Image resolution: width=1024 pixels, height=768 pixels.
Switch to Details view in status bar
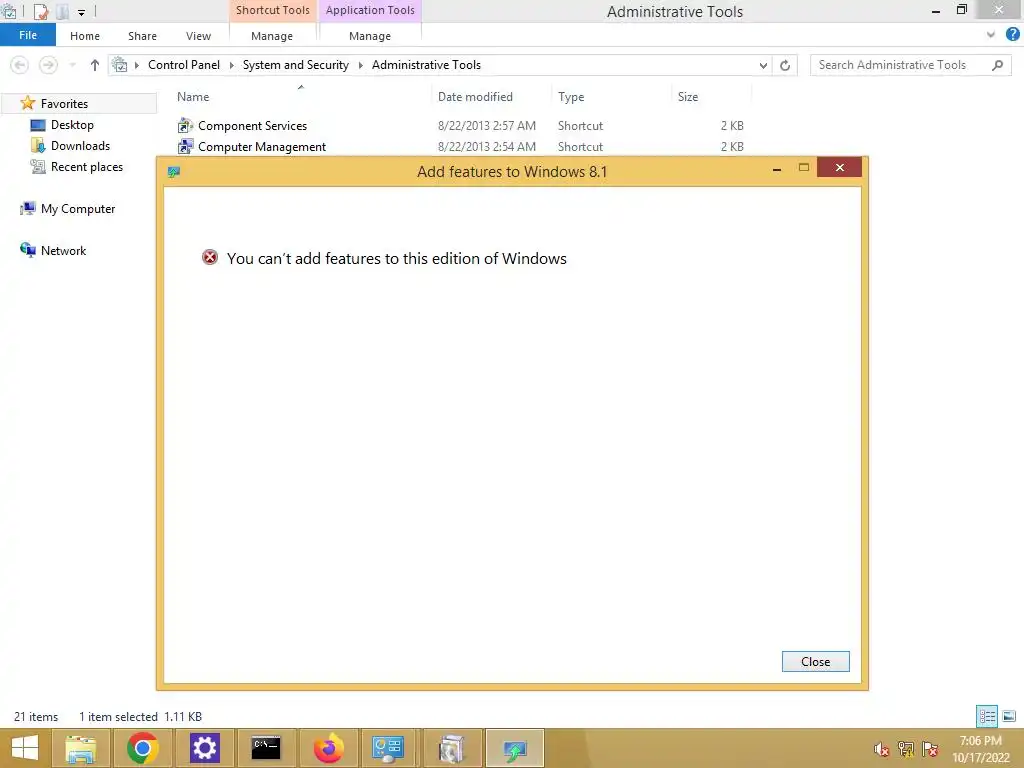pyautogui.click(x=987, y=716)
